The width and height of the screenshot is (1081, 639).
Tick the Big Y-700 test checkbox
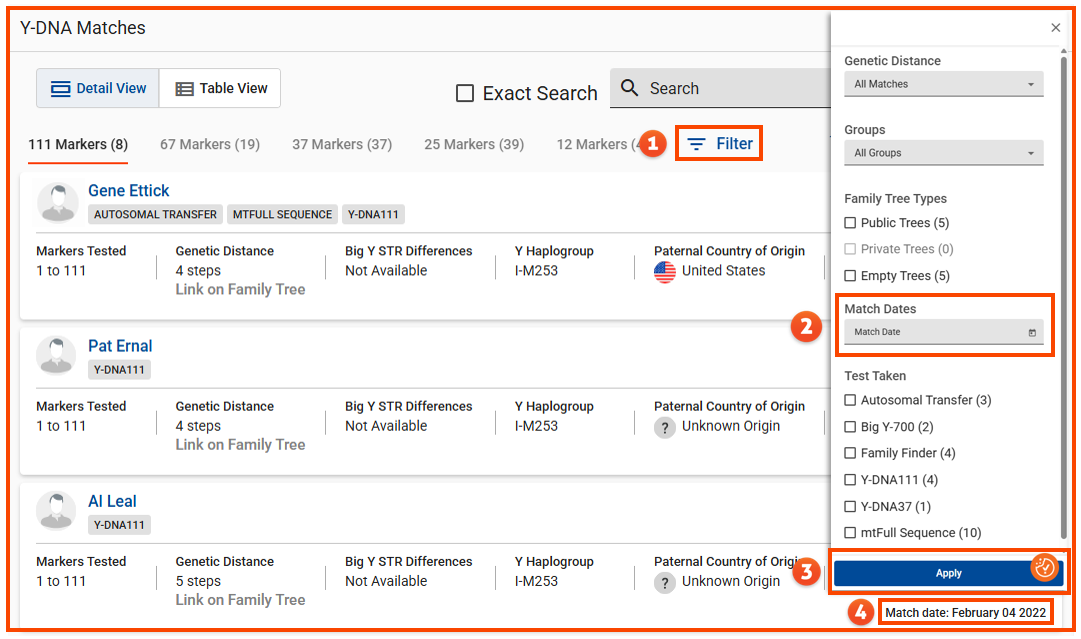point(850,427)
